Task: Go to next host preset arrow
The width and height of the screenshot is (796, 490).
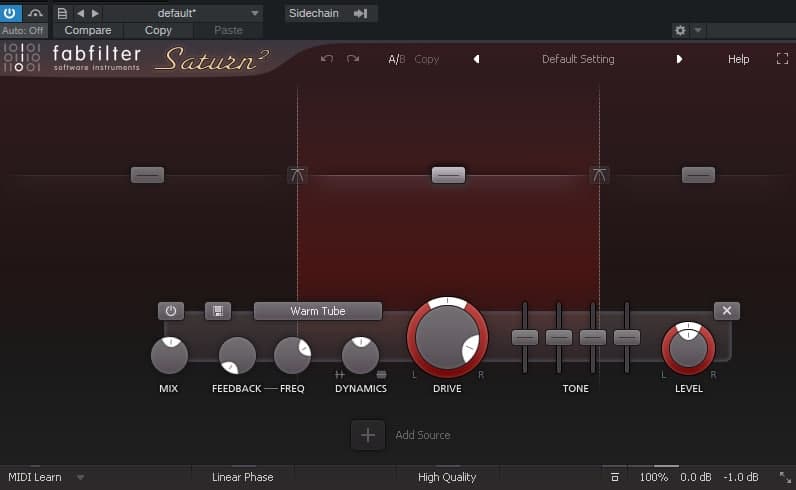Action: pos(95,14)
